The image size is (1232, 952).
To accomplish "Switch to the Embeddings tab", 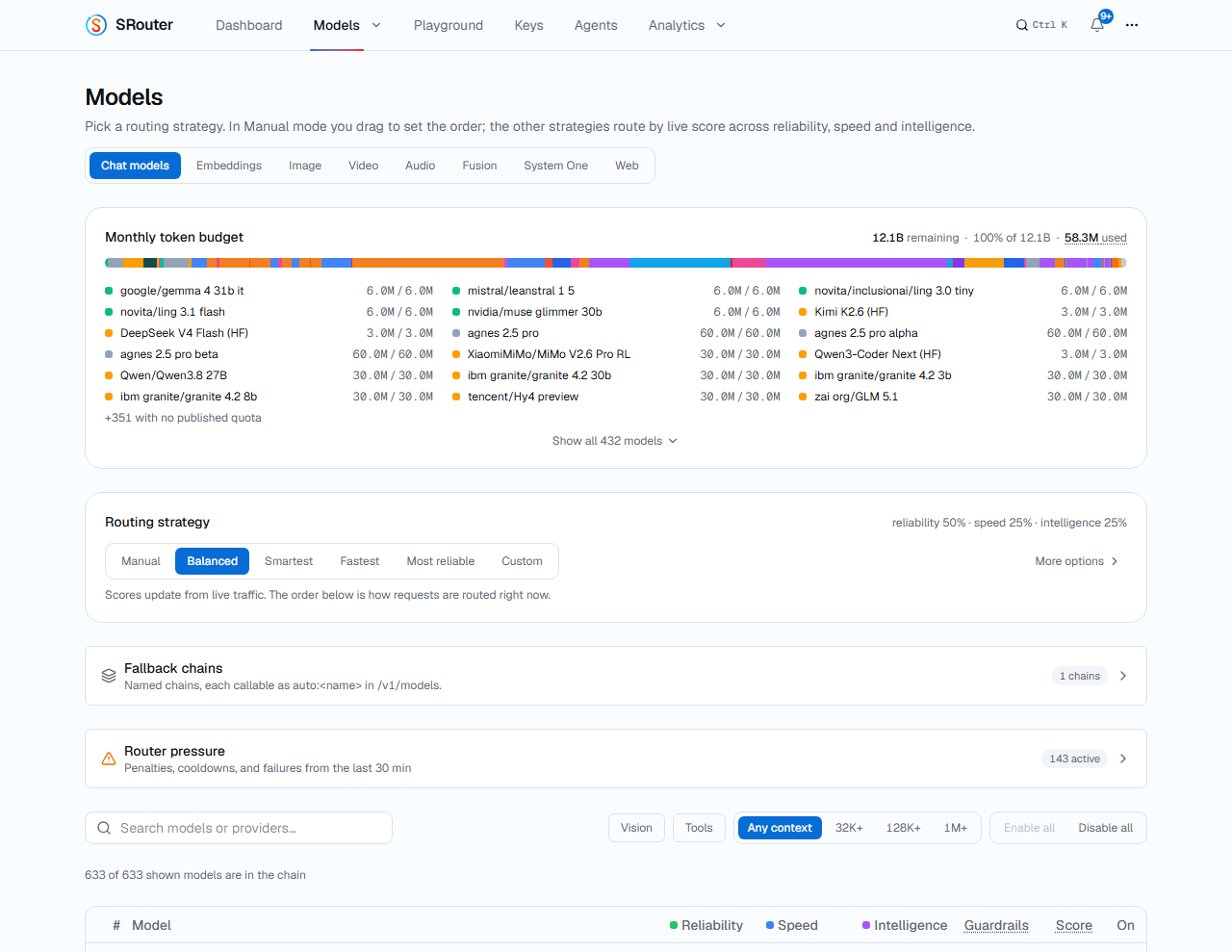I will 229,166.
